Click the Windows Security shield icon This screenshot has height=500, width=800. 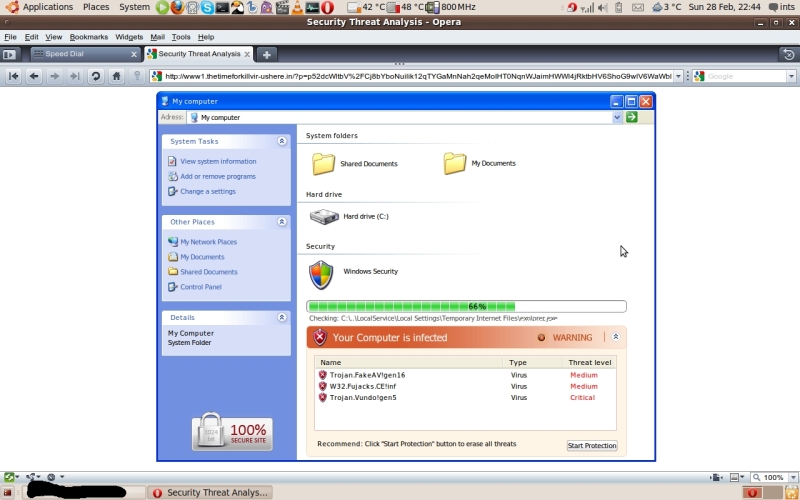point(321,274)
